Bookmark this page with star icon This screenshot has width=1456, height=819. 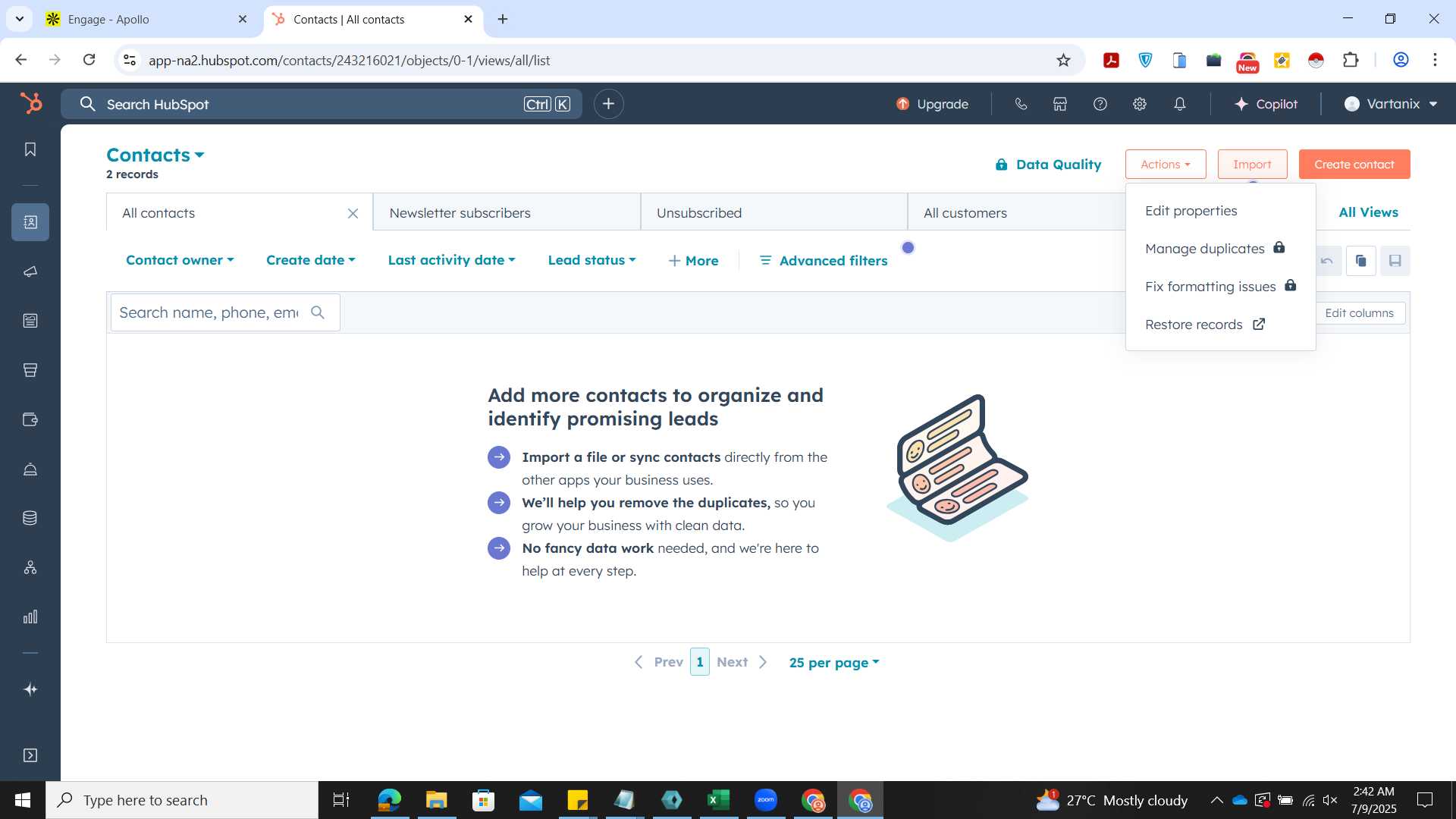(x=1063, y=60)
